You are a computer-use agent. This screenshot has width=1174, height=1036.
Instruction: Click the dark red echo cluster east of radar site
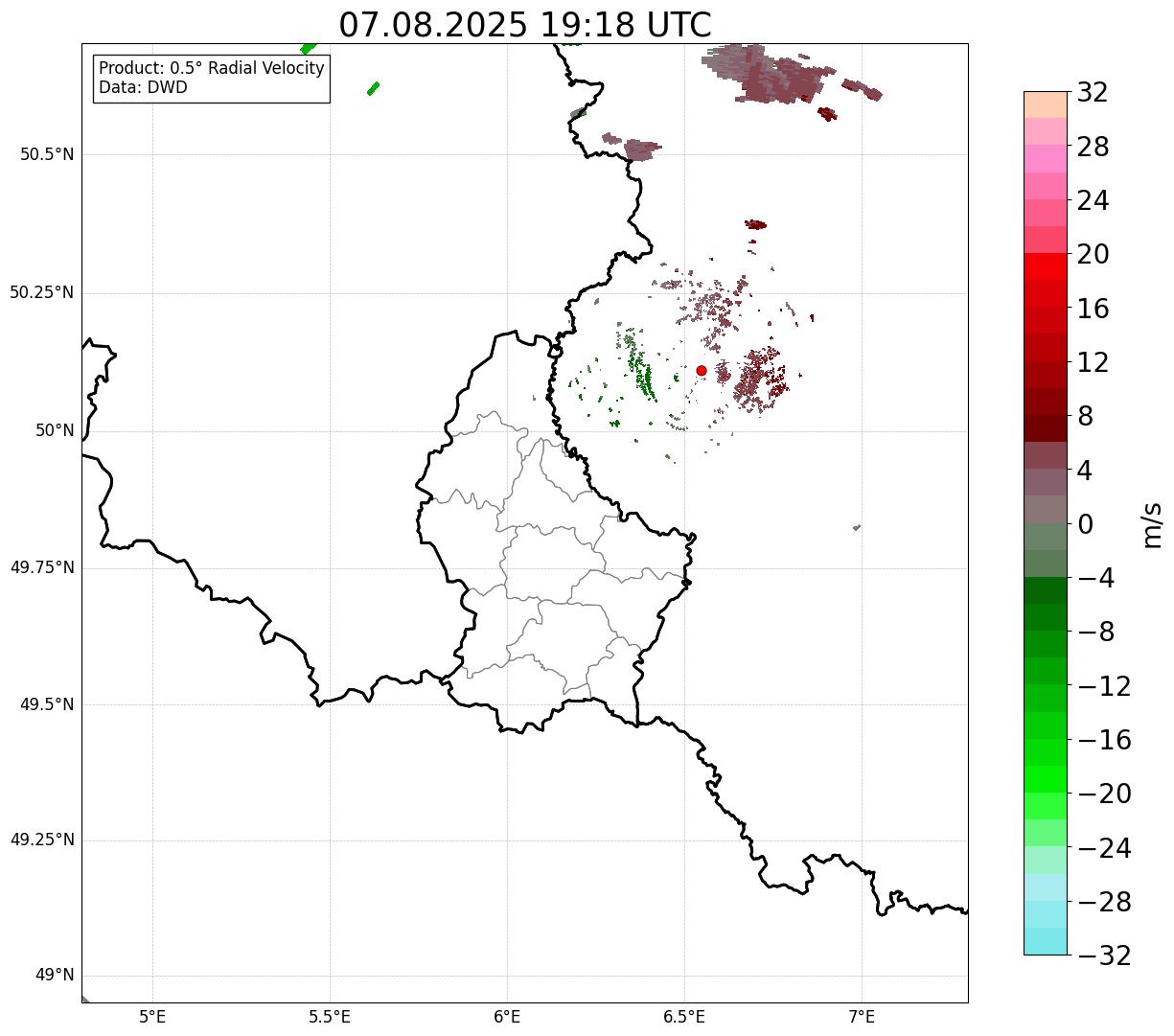pyautogui.click(x=761, y=380)
